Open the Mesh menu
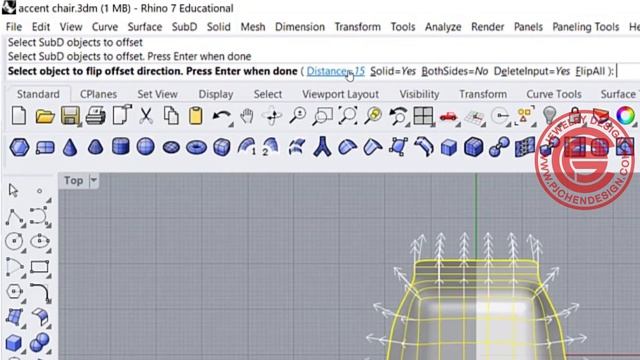Viewport: 640px width, 360px height. [253, 27]
